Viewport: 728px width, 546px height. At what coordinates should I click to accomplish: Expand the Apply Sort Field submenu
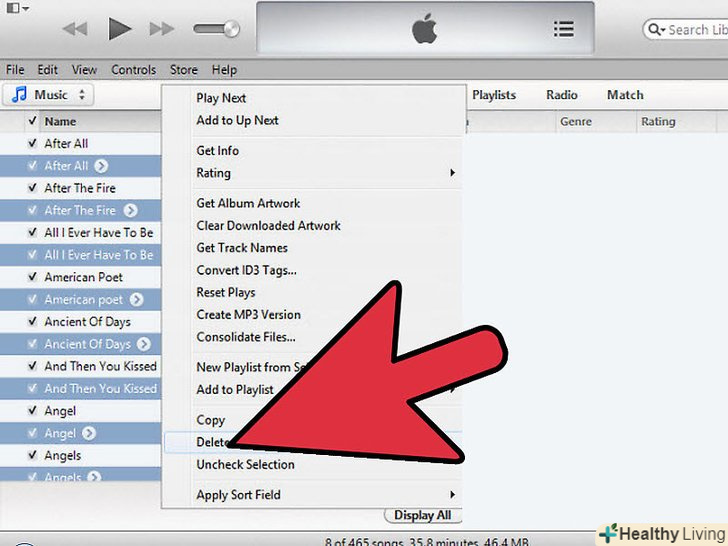[325, 495]
